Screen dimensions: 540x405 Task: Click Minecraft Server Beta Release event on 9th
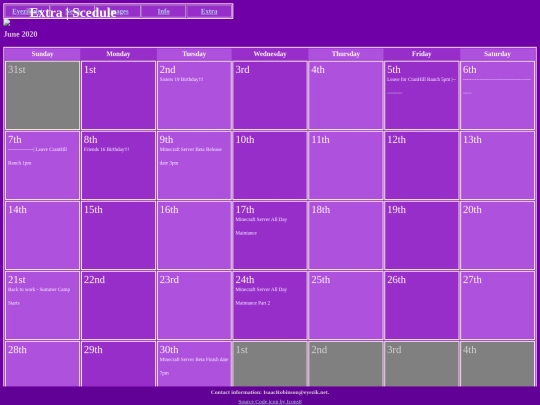click(x=190, y=156)
